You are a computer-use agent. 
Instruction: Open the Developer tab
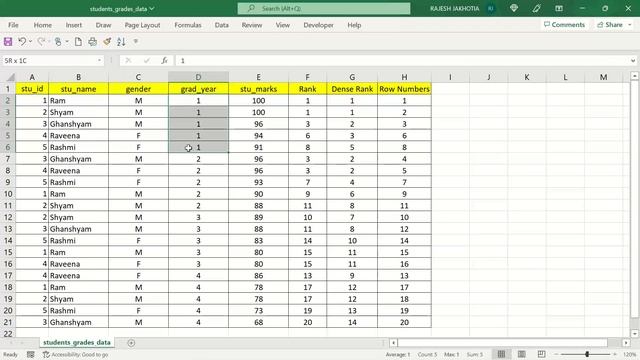[318, 25]
